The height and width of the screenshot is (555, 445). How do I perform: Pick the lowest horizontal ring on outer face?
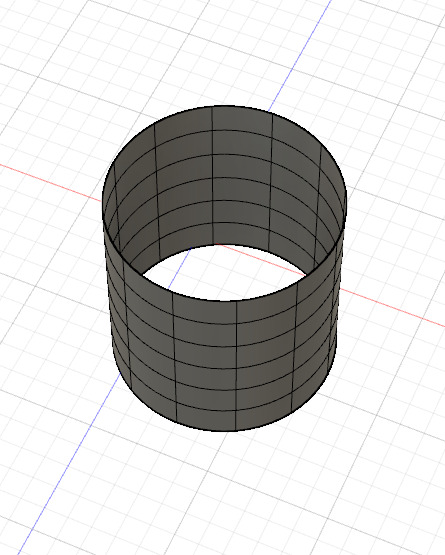(224, 411)
